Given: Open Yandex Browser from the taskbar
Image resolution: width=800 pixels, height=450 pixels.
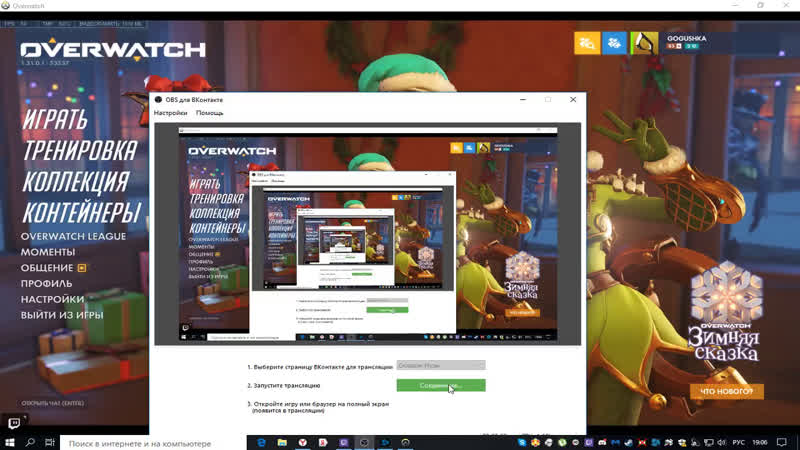Looking at the screenshot, I should [303, 442].
